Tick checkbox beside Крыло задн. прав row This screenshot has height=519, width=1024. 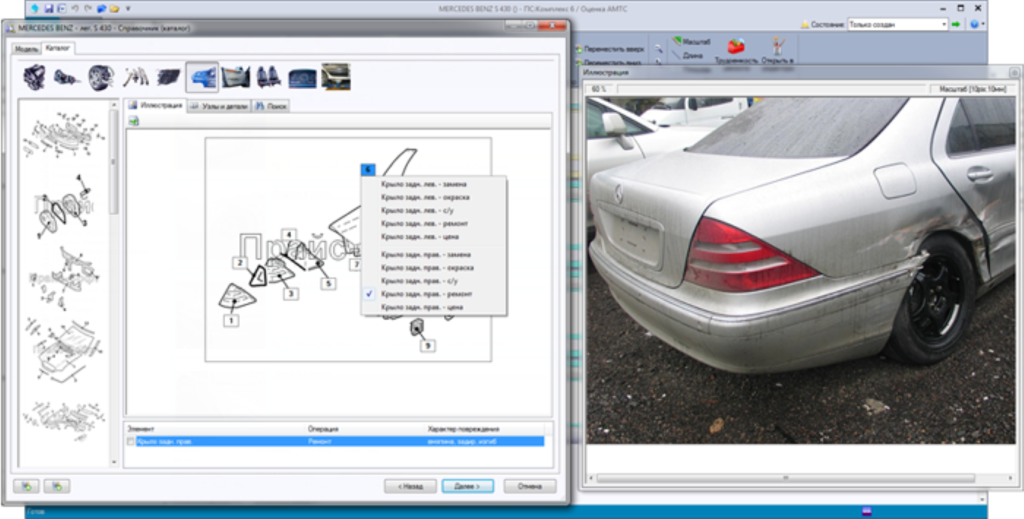point(131,442)
